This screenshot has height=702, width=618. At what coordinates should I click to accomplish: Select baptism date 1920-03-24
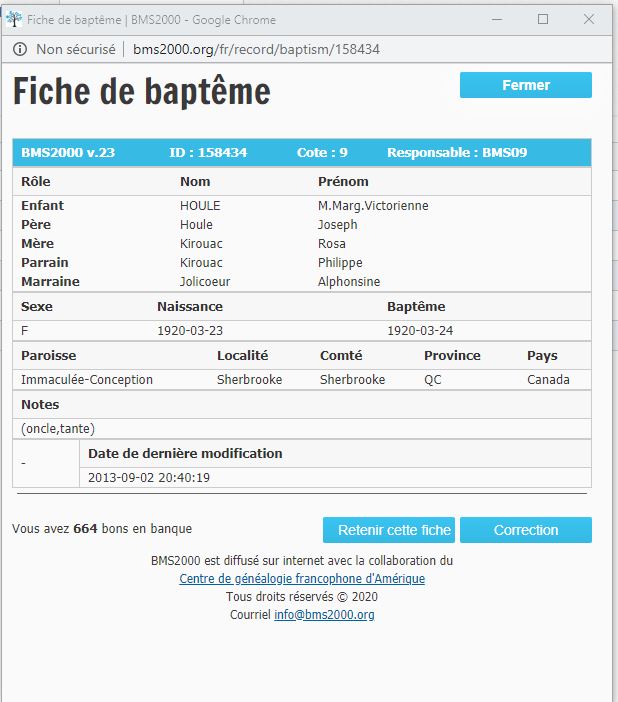pyautogui.click(x=420, y=331)
